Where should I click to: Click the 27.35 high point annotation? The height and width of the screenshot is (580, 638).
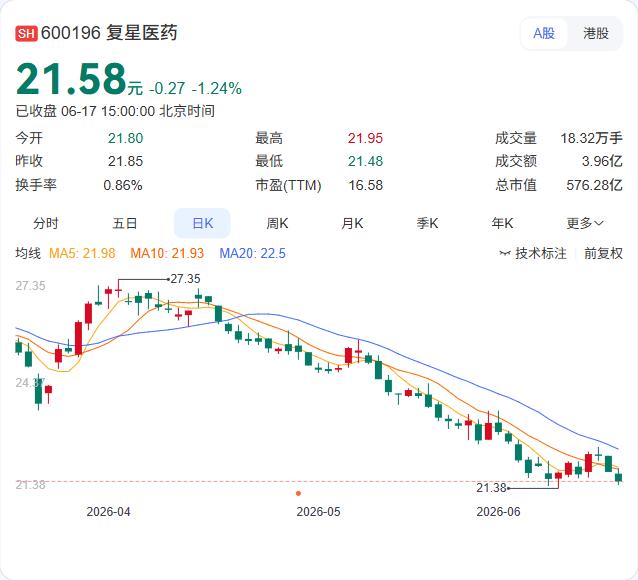185,279
